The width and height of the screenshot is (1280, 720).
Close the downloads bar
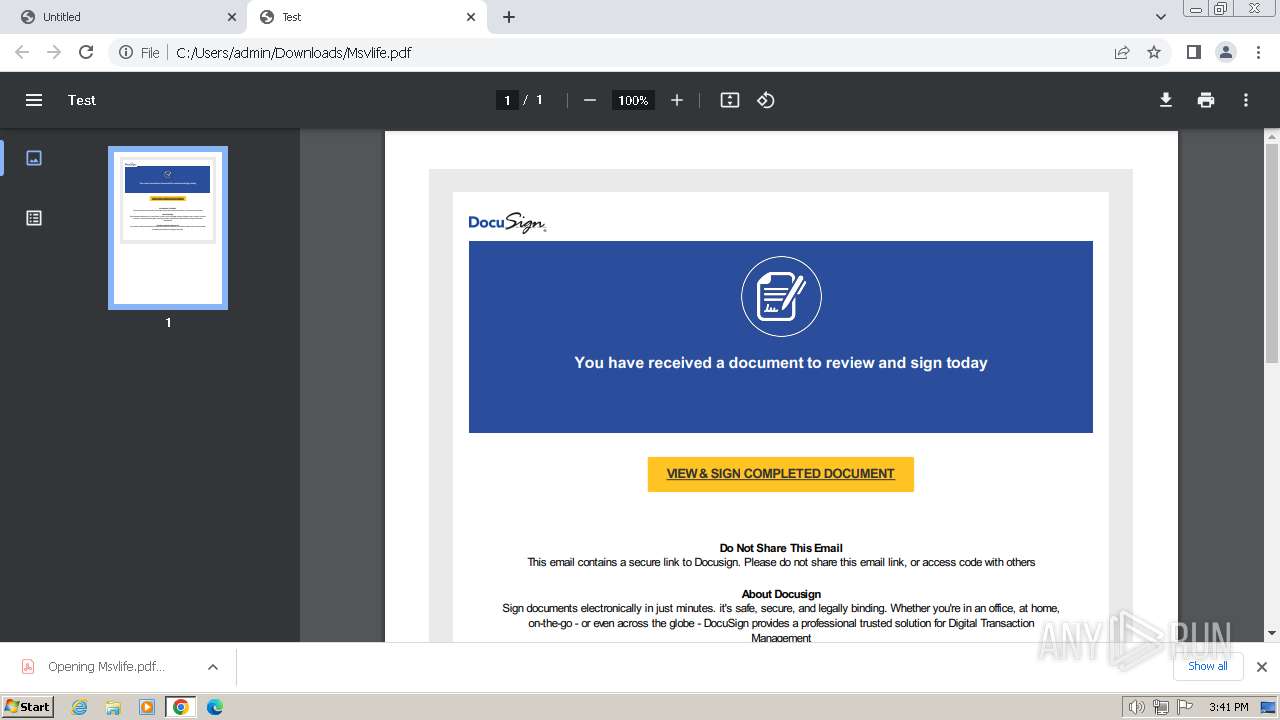tap(1262, 667)
